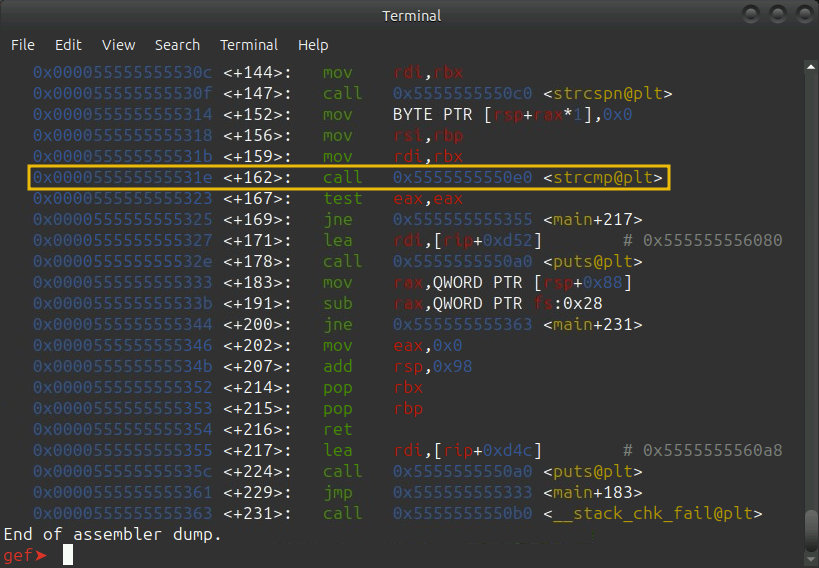Click puts@plt at offset +178
The width and height of the screenshot is (819, 568).
pyautogui.click(x=593, y=261)
